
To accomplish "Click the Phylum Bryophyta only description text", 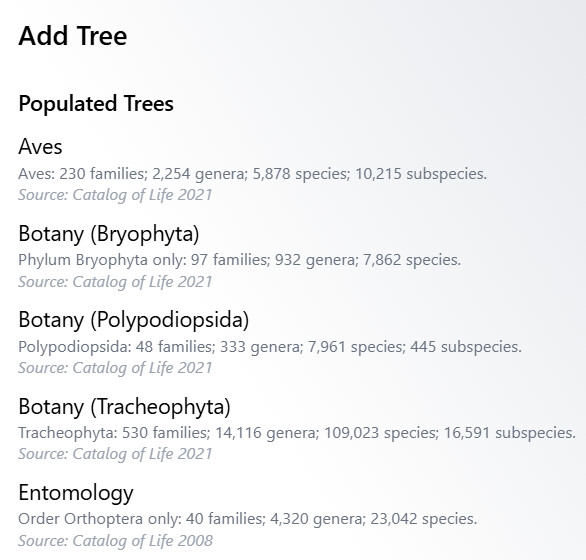I will (239, 260).
